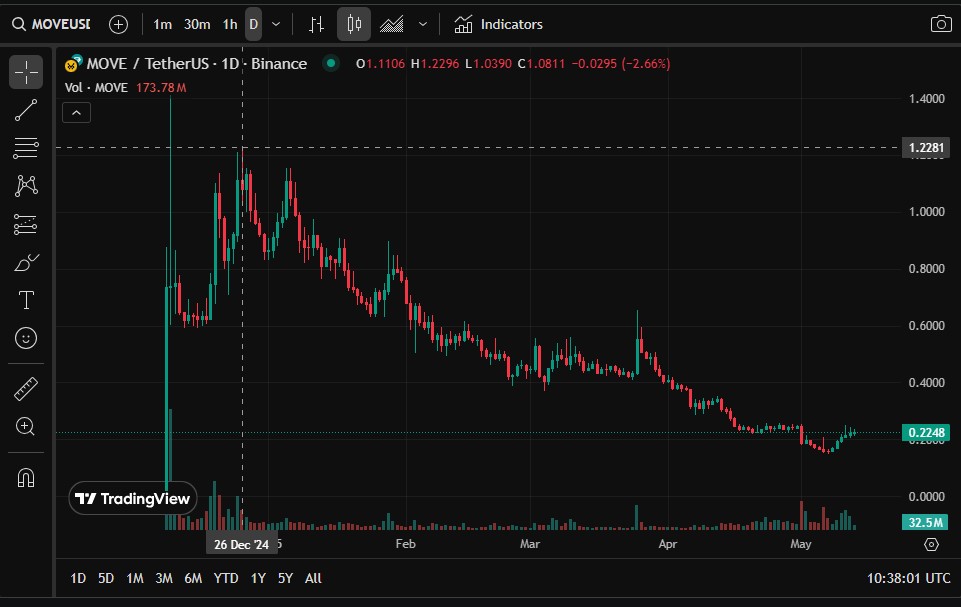Image resolution: width=961 pixels, height=607 pixels.
Task: Click the Feb label on time axis
Action: click(406, 544)
